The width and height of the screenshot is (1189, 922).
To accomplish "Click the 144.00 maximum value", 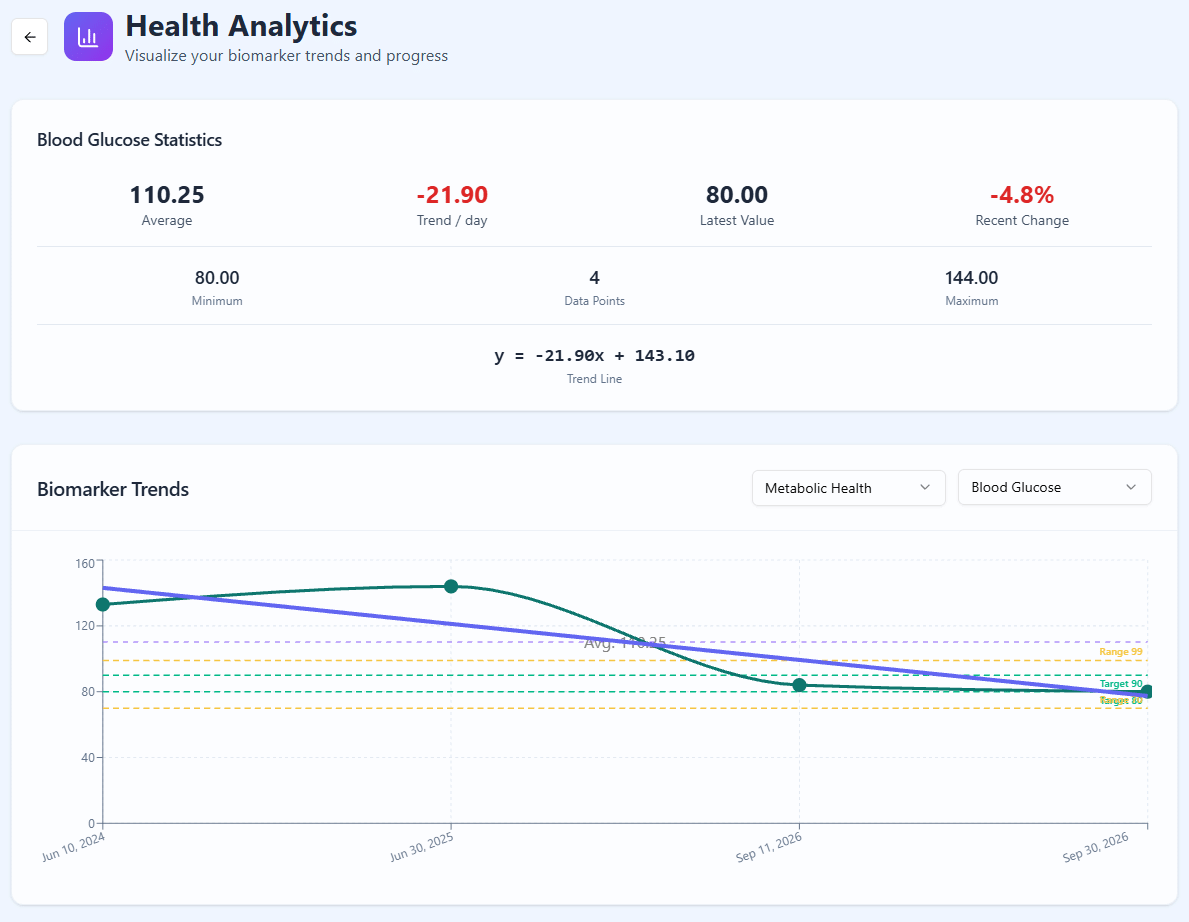I will point(971,278).
